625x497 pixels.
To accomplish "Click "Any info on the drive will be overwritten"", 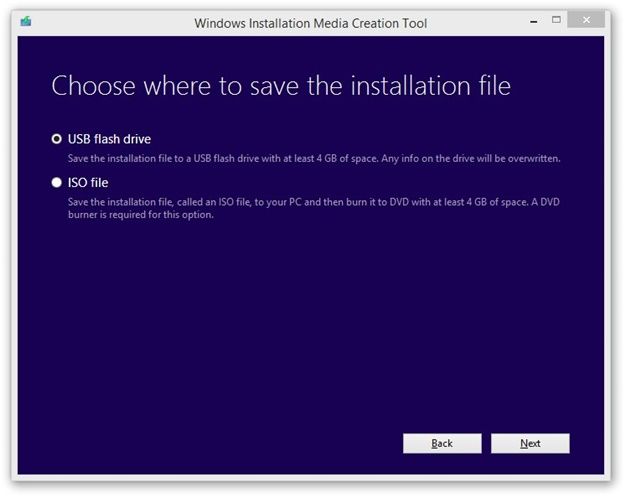I will [x=471, y=159].
